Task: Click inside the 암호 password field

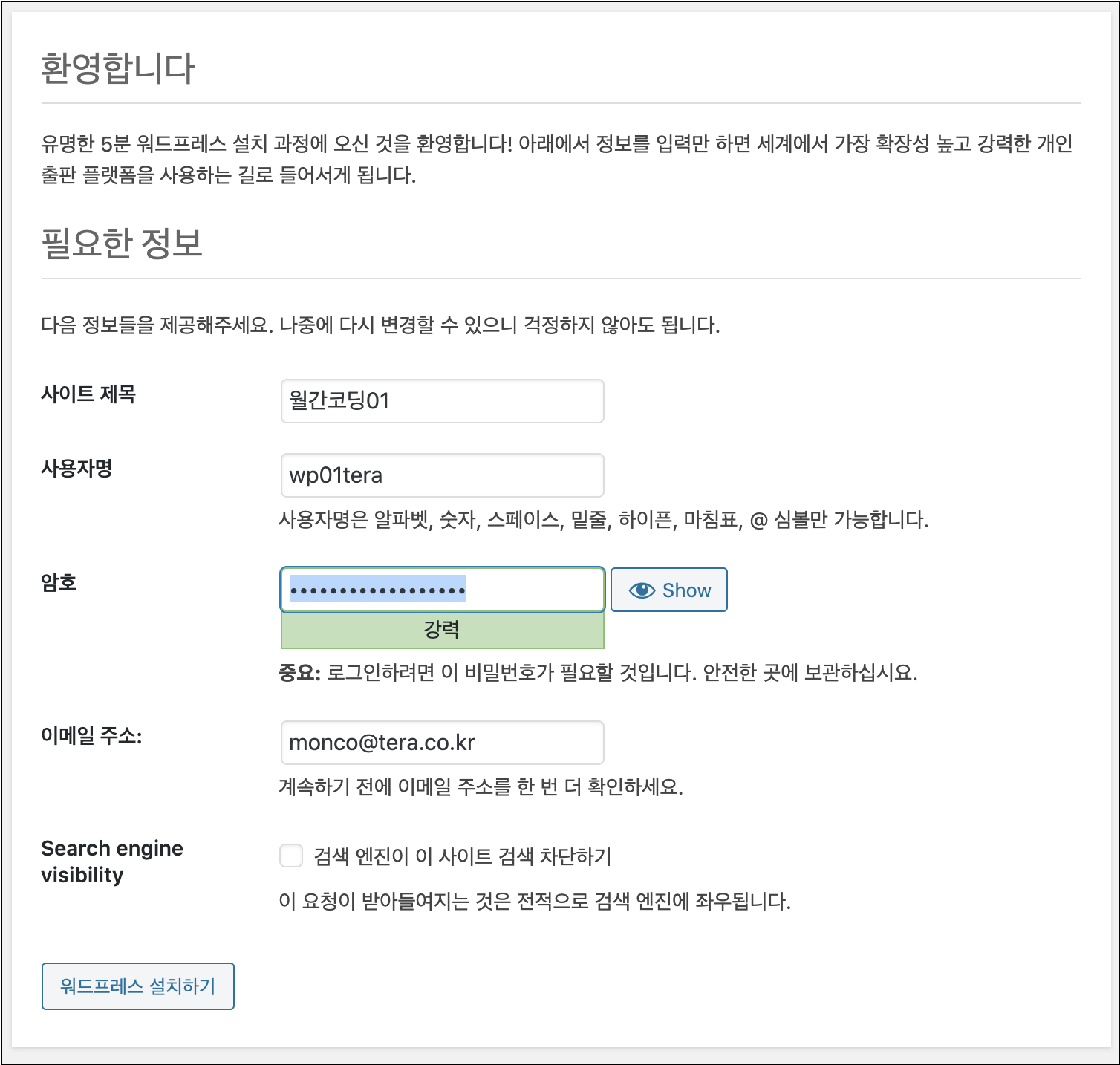Action: [443, 590]
